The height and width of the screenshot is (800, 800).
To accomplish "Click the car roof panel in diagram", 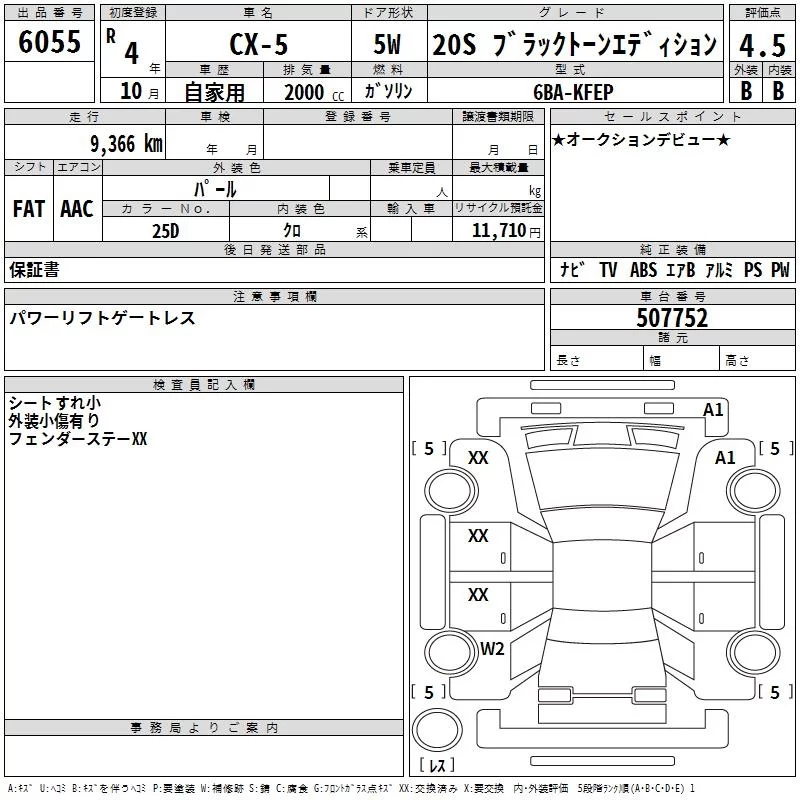I will click(602, 574).
